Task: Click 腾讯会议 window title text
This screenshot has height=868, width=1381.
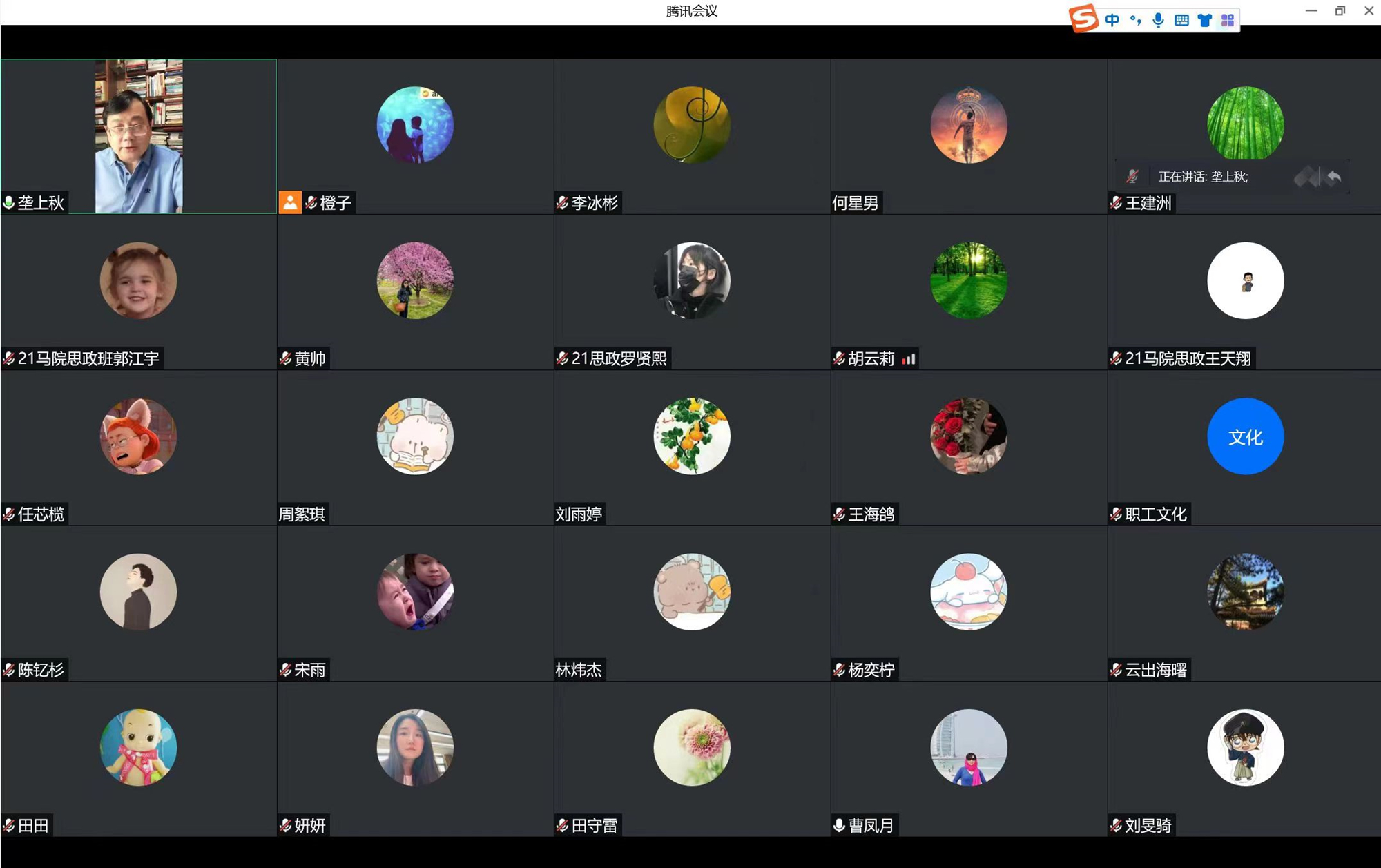Action: click(692, 11)
